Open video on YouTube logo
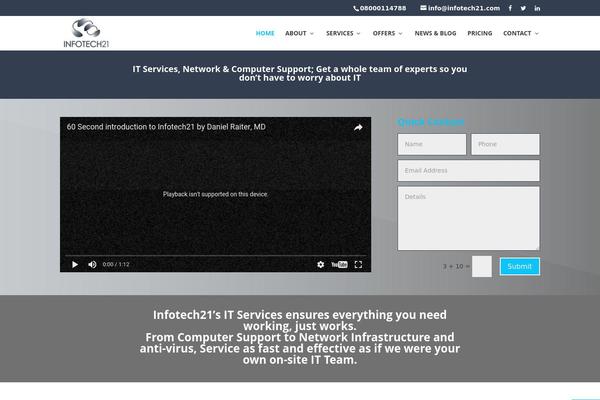 pos(339,264)
